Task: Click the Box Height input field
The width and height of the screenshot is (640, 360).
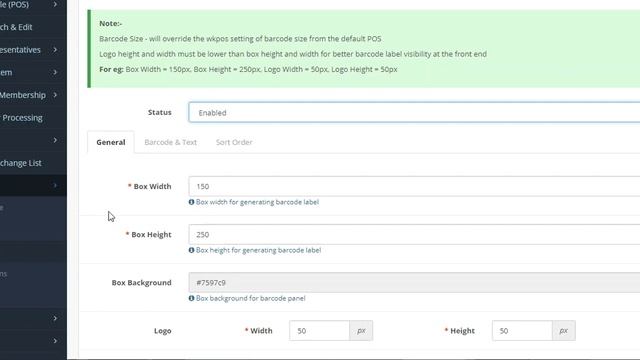Action: pyautogui.click(x=414, y=234)
